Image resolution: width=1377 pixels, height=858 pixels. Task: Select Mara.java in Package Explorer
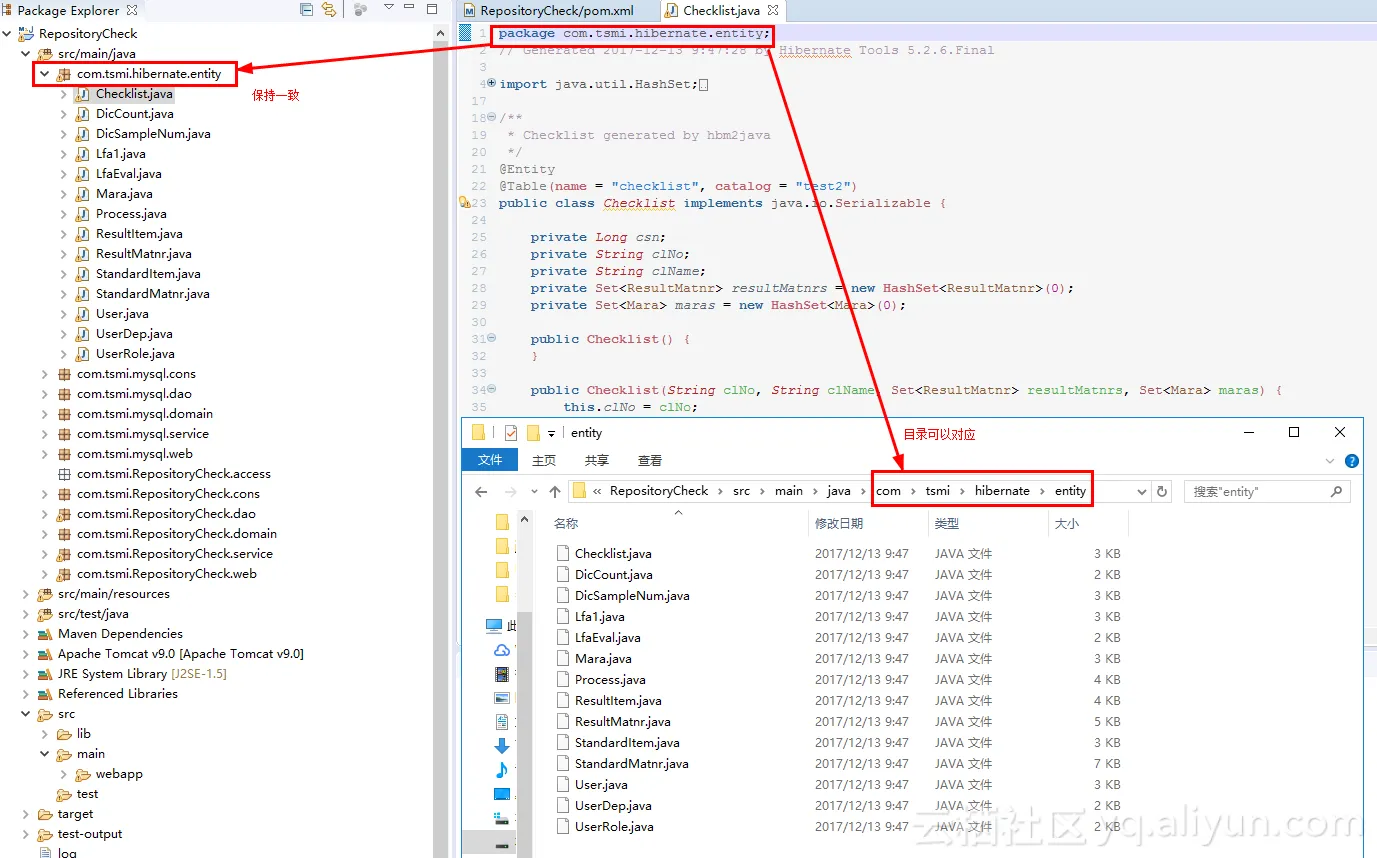point(124,194)
